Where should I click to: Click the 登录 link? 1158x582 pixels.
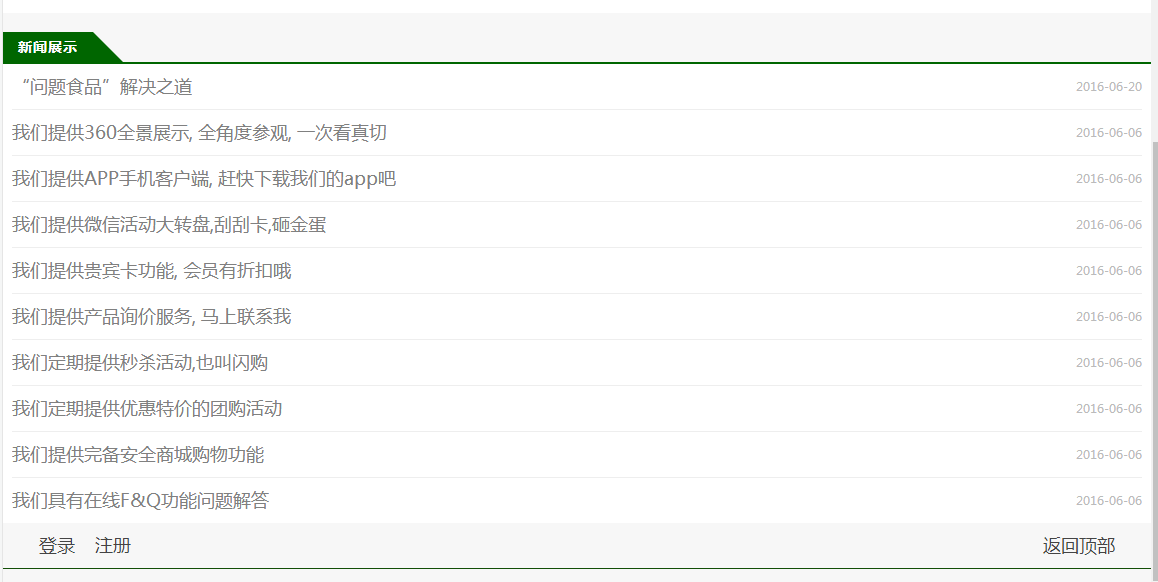pos(57,546)
